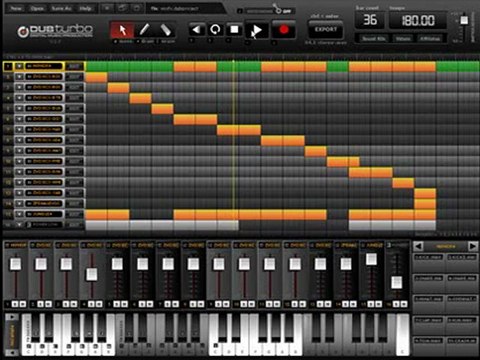Expand the dropdown arrow on track 4
This screenshot has height=360, width=480.
click(x=19, y=98)
